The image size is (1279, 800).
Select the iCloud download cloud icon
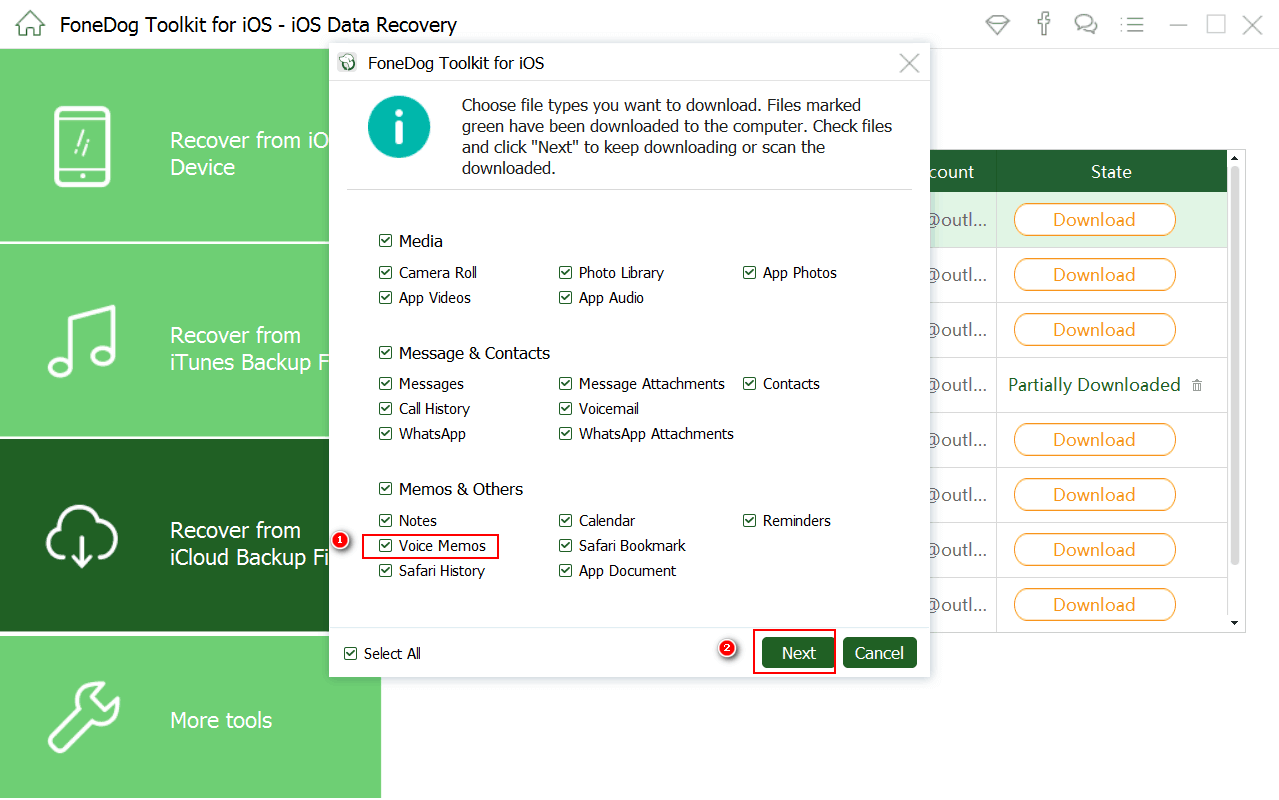coord(82,536)
